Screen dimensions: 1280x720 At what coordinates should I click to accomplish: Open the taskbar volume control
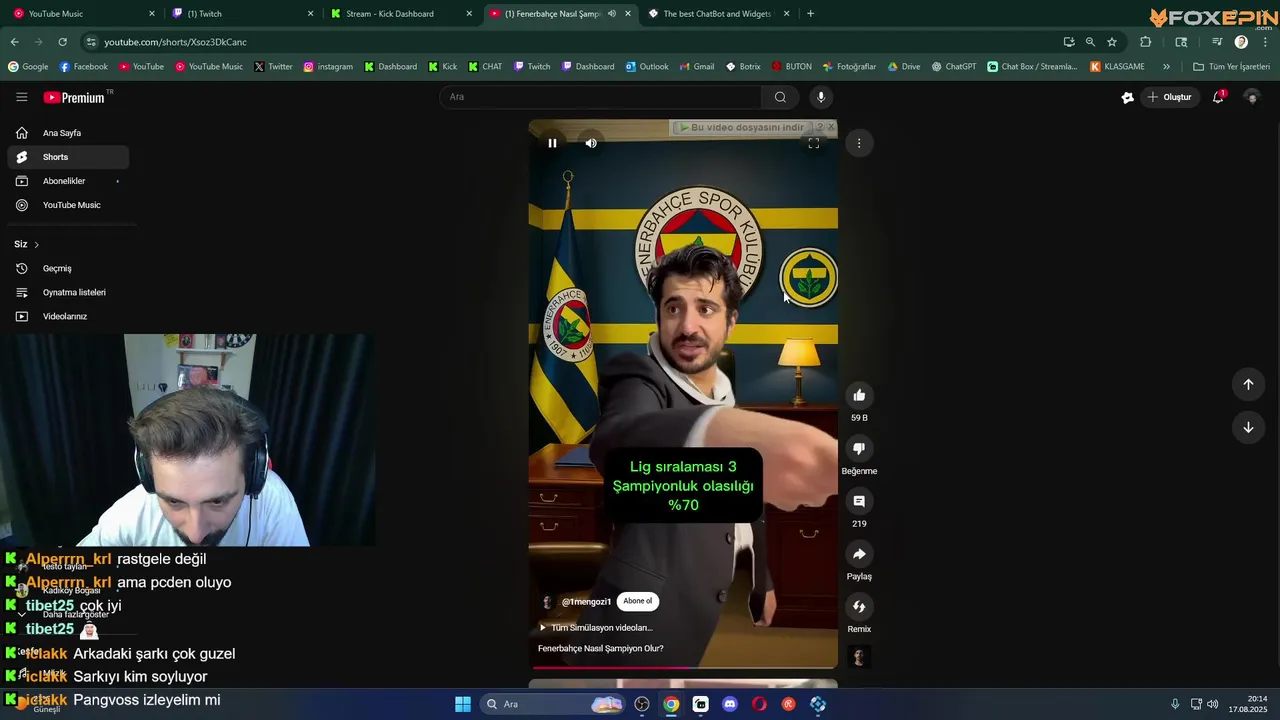[1212, 704]
